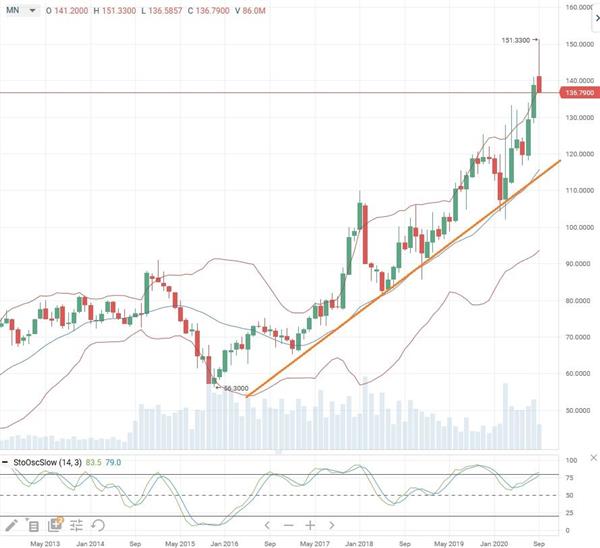Screen dimensions: 600x548
Task: Click the small volume pane handle below bars
Action: 279,452
